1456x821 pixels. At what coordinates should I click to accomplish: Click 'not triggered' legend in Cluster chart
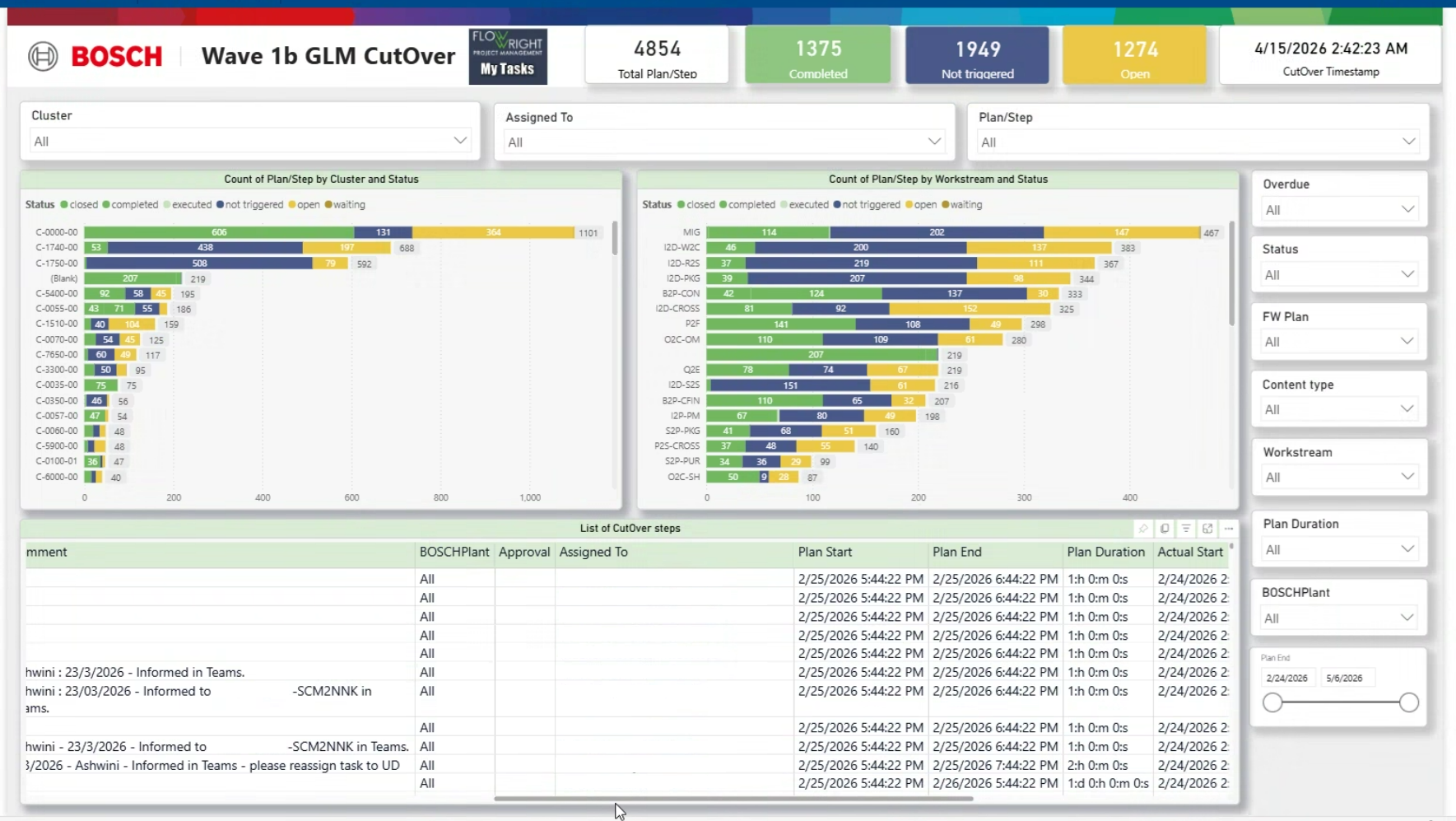[249, 204]
